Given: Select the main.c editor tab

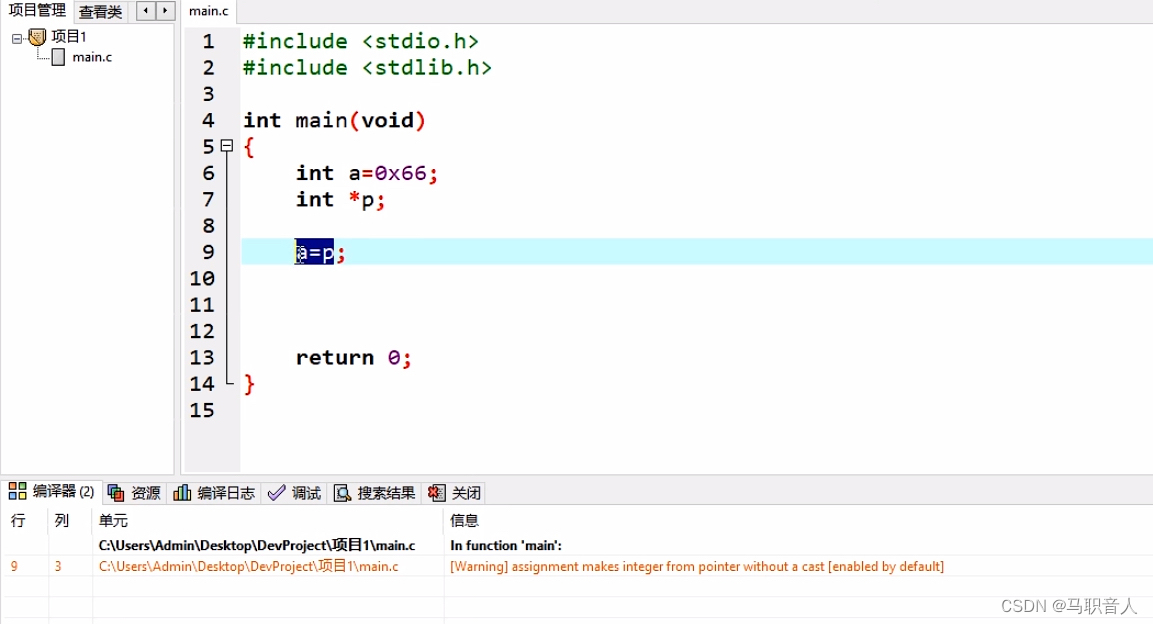Looking at the screenshot, I should pyautogui.click(x=209, y=11).
